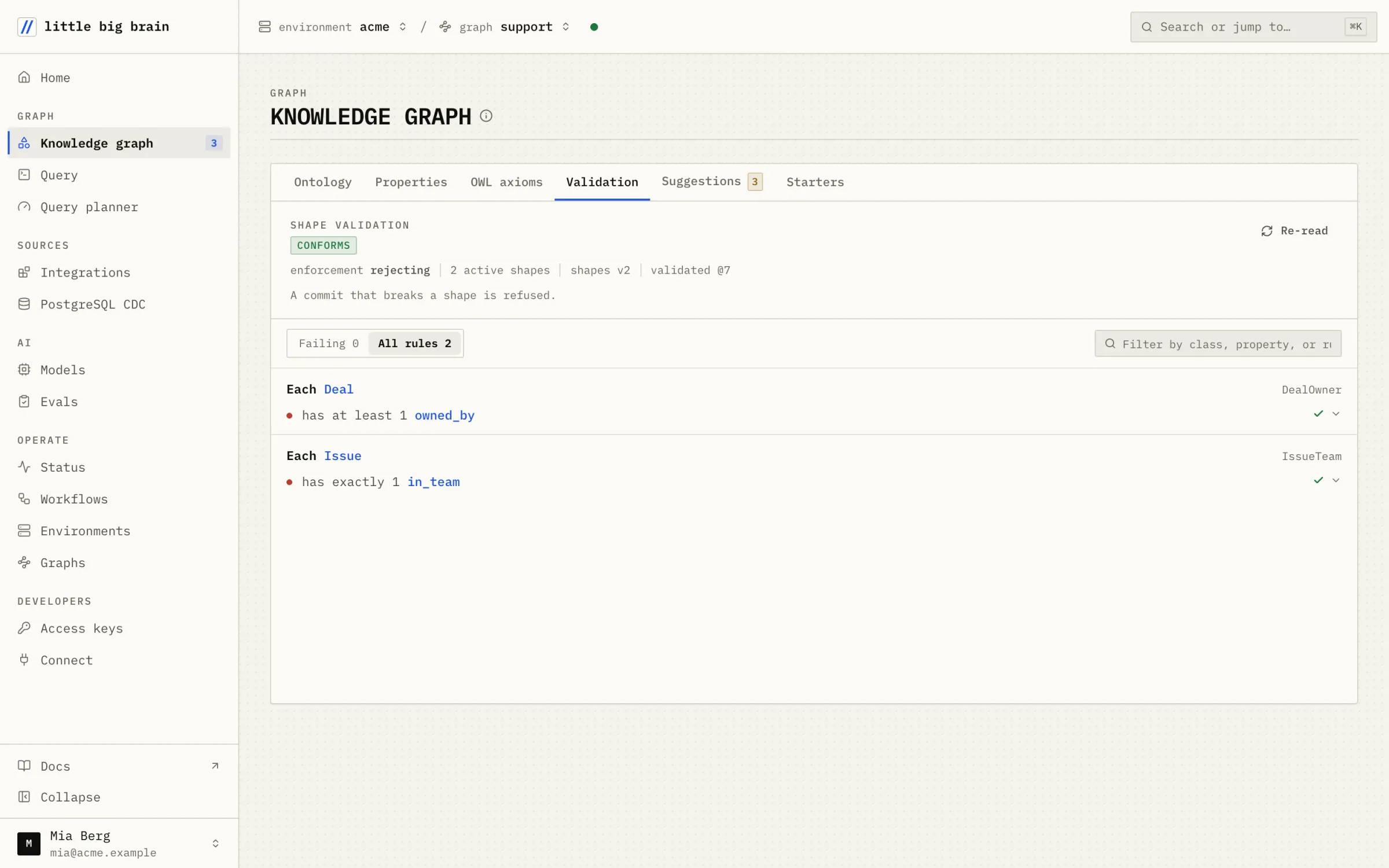The image size is (1389, 868).
Task: Open the Mia Berg account menu chevron
Action: tap(215, 843)
